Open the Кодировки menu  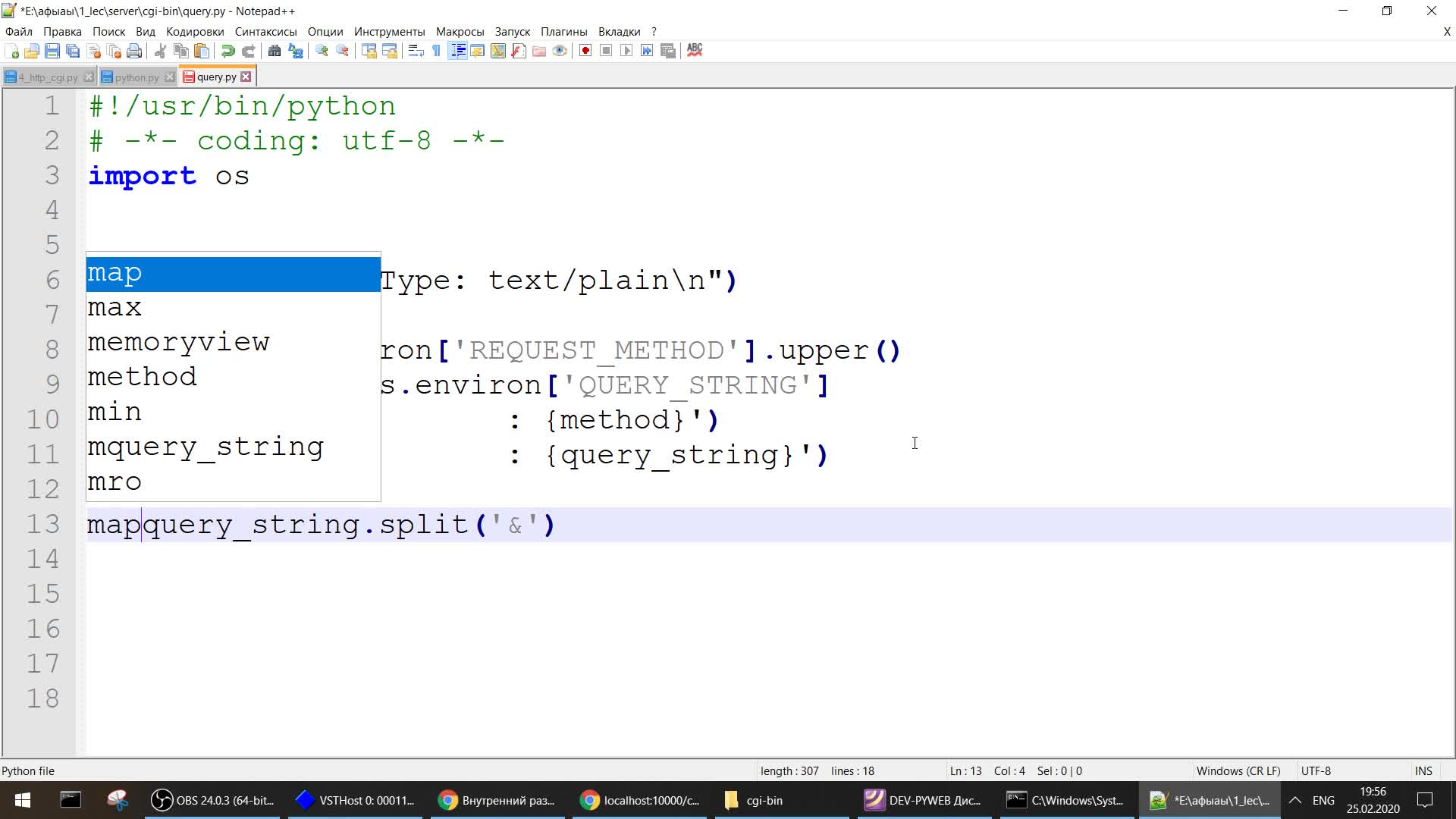pos(195,31)
